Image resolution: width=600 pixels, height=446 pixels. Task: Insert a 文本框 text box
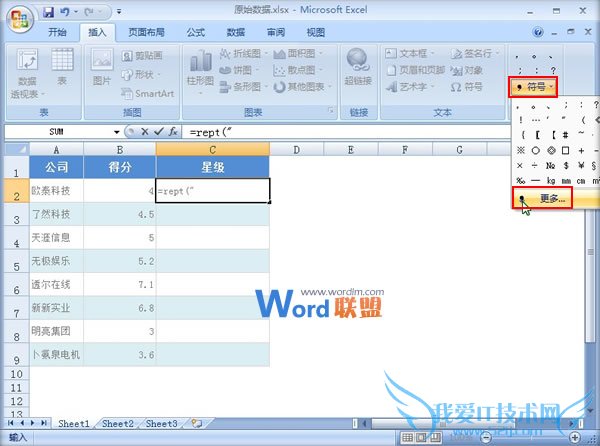point(409,54)
